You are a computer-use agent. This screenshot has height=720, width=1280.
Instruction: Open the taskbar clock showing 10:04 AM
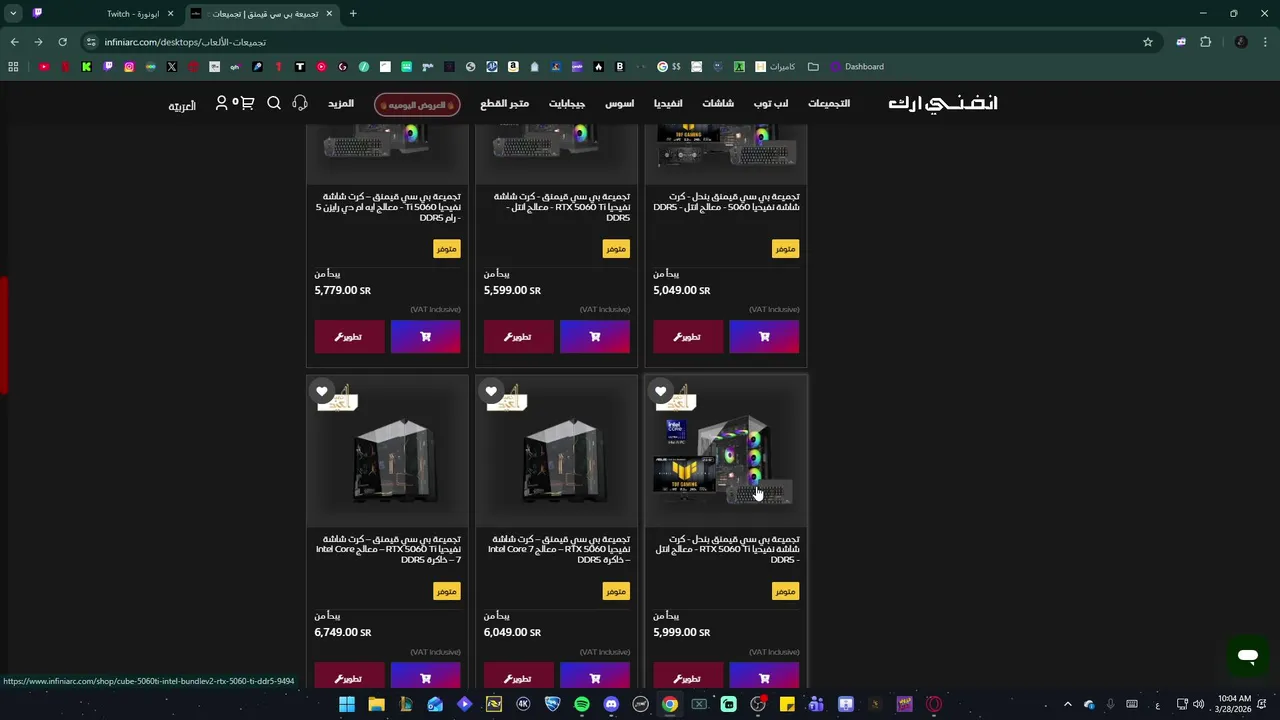[1234, 704]
